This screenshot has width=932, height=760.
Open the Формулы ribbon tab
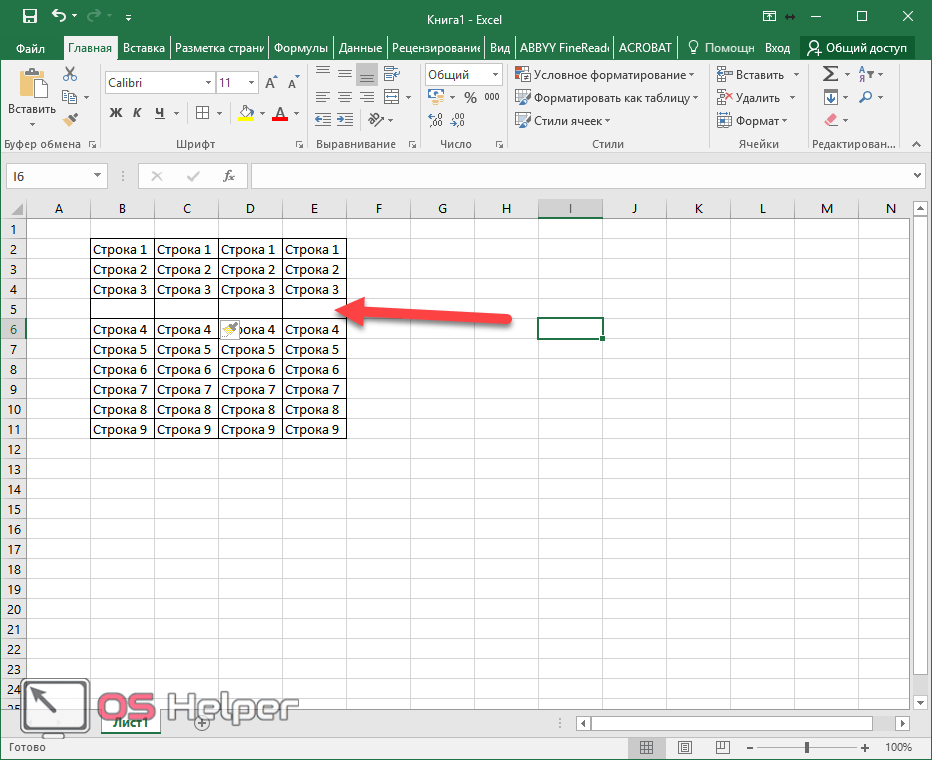[300, 47]
